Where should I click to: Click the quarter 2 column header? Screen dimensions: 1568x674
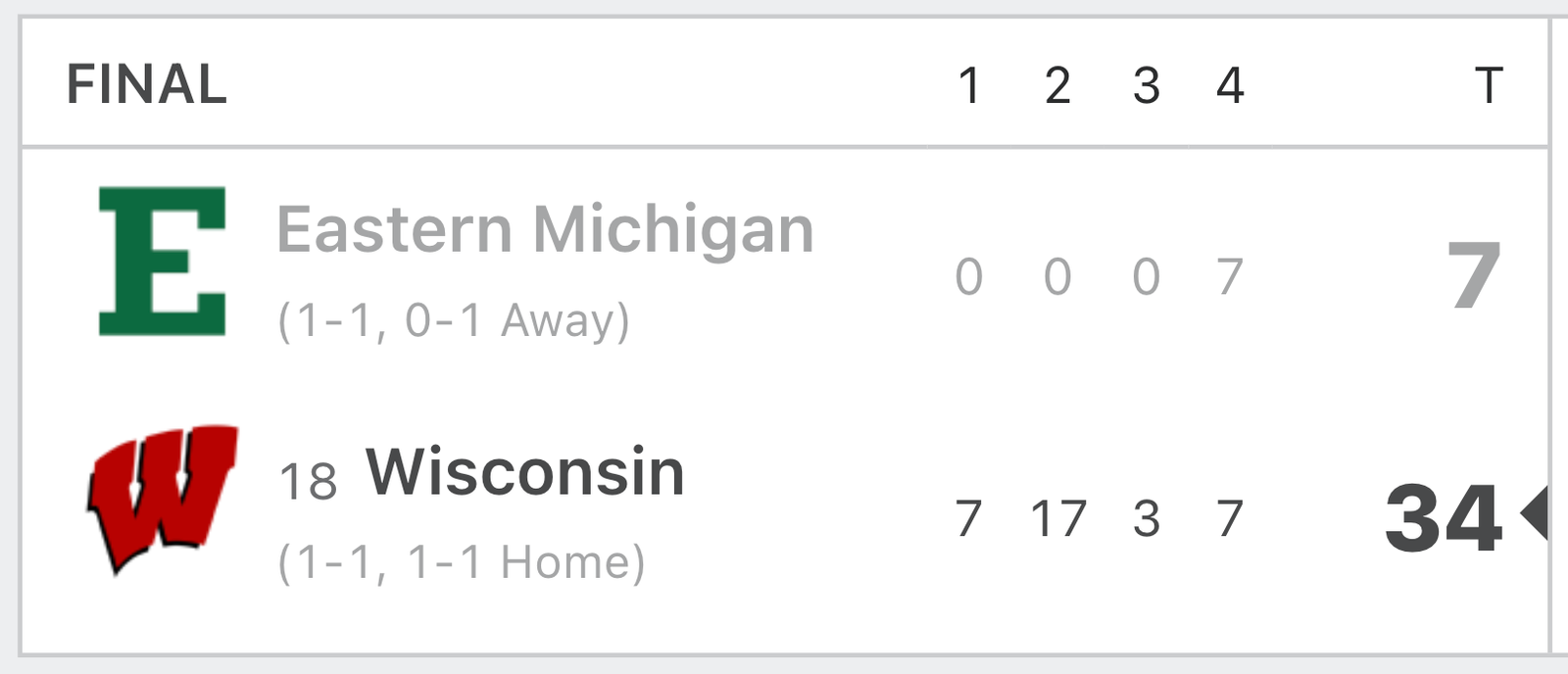(1057, 85)
